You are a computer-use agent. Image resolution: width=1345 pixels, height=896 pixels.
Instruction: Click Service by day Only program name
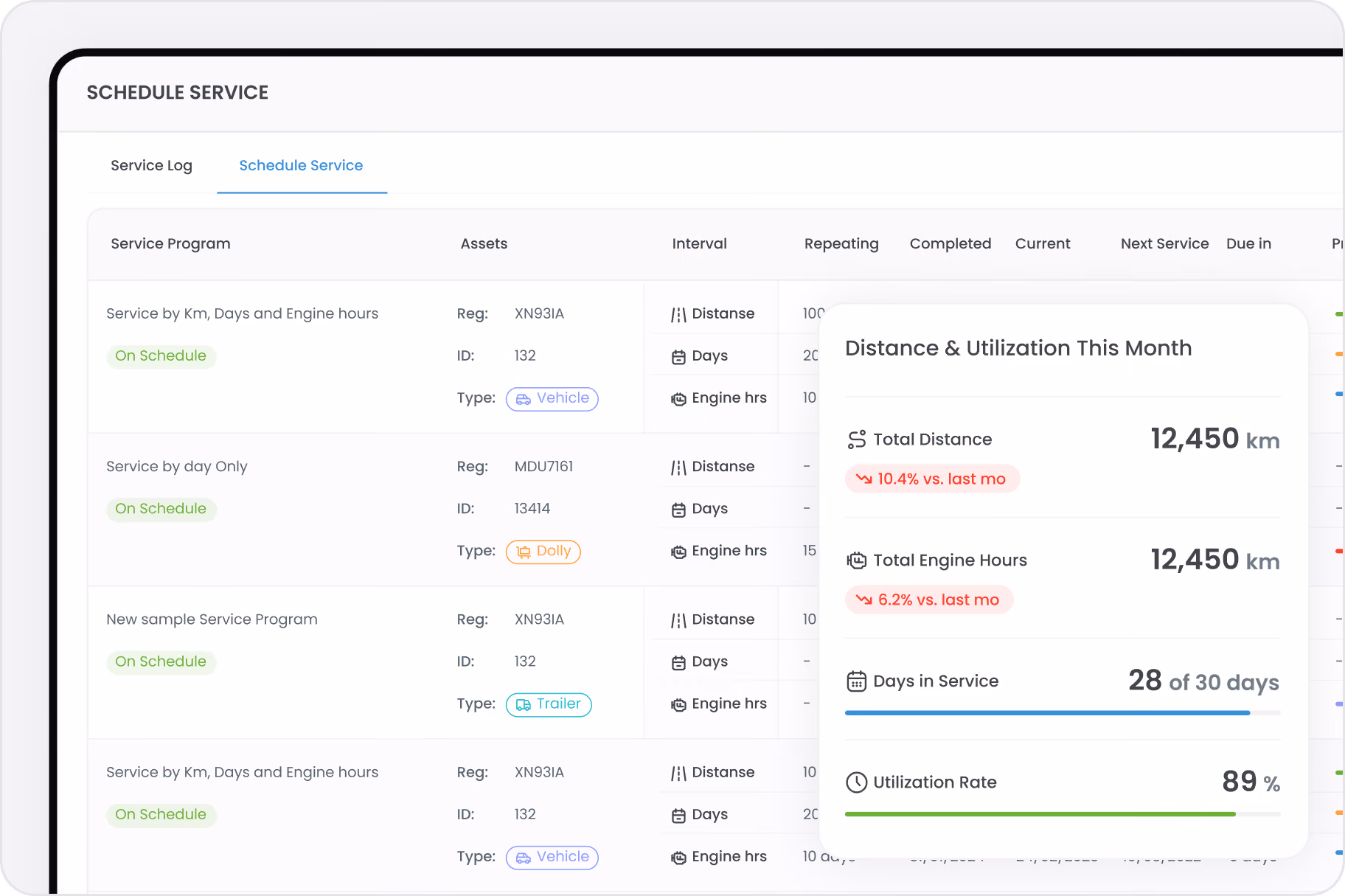pos(177,467)
